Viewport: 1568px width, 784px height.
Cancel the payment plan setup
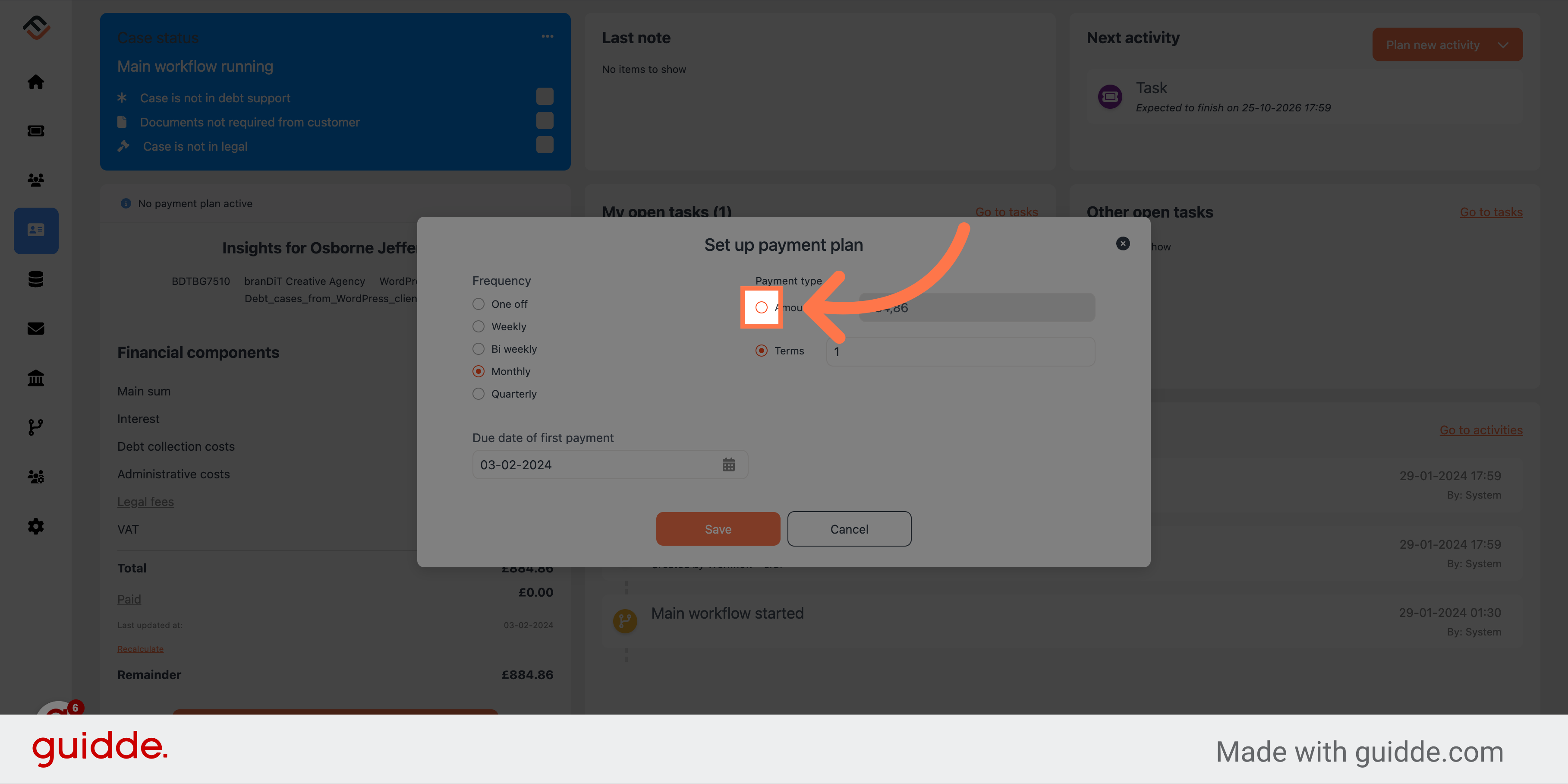tap(849, 528)
